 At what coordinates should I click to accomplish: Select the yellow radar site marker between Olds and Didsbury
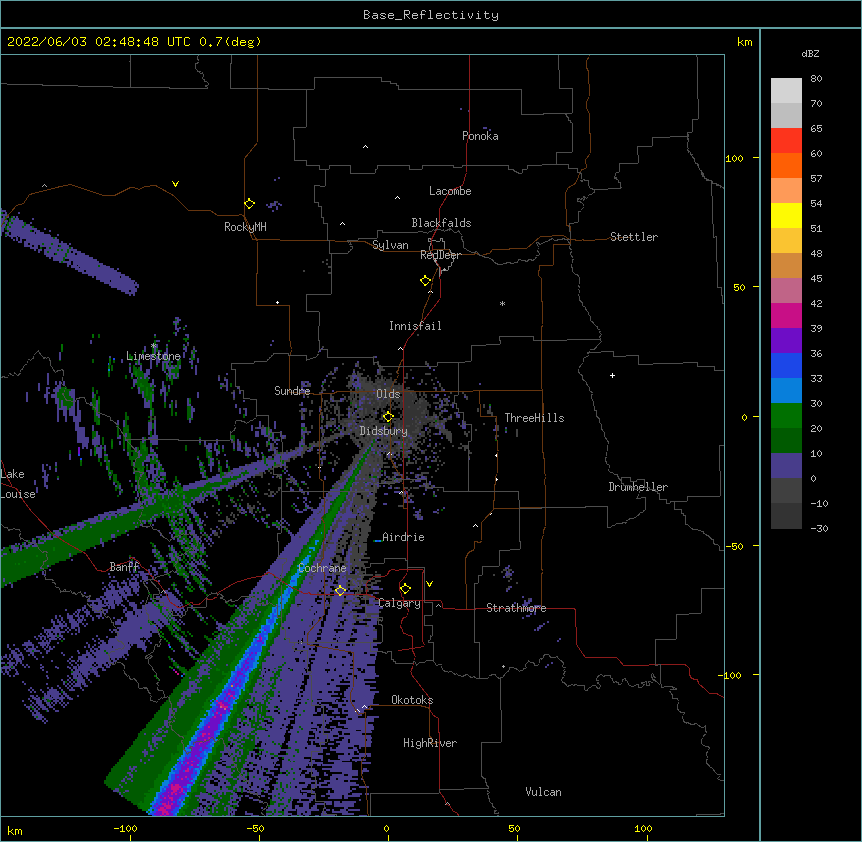388,417
